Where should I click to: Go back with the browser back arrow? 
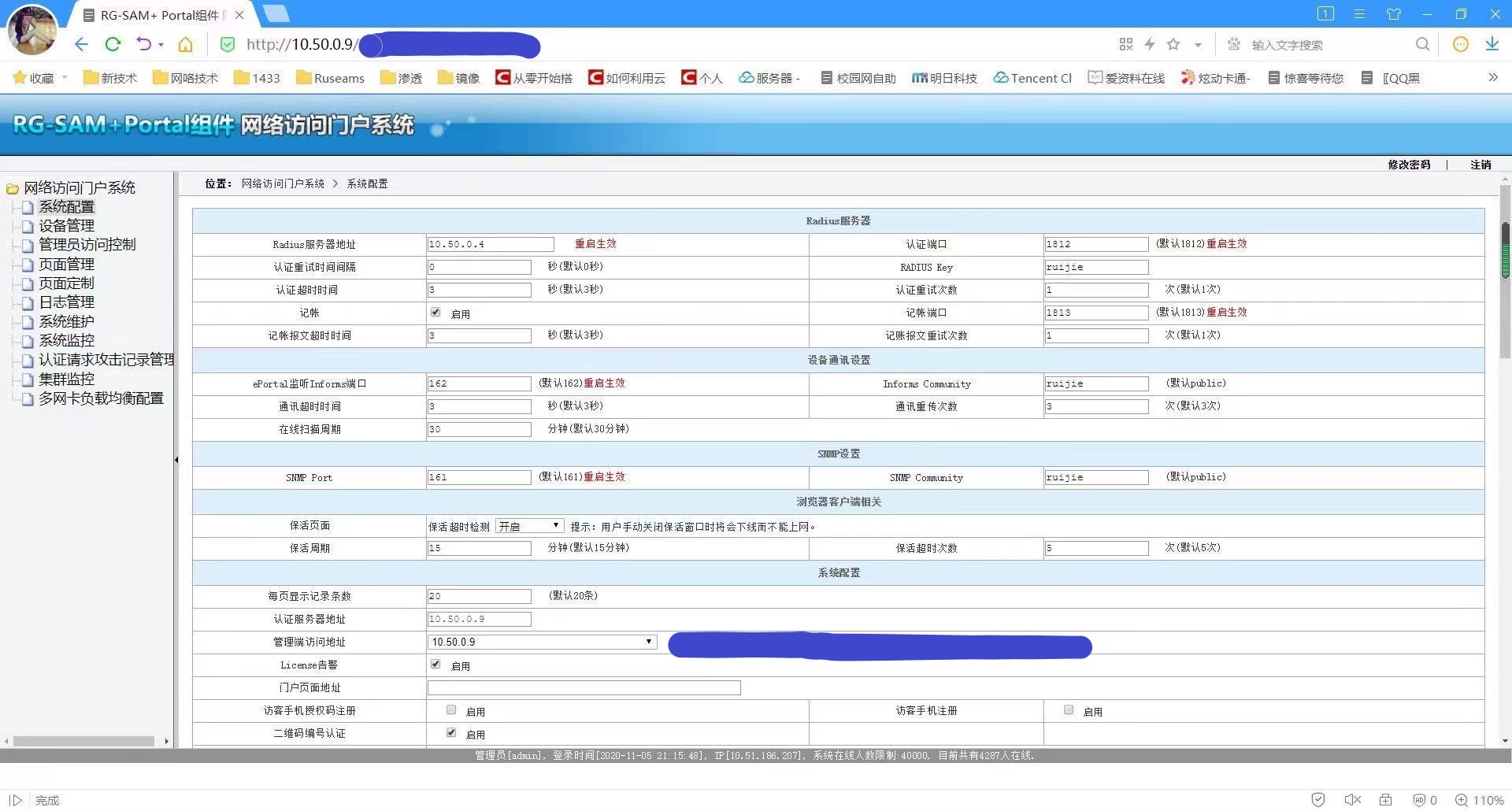point(81,44)
